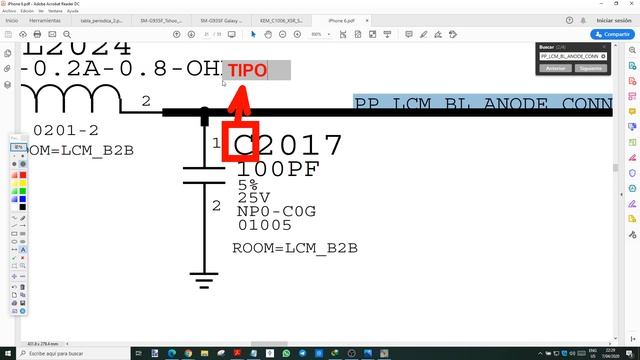The width and height of the screenshot is (640, 360).
Task: Click the Windows taskbar search box
Action: (x=73, y=353)
